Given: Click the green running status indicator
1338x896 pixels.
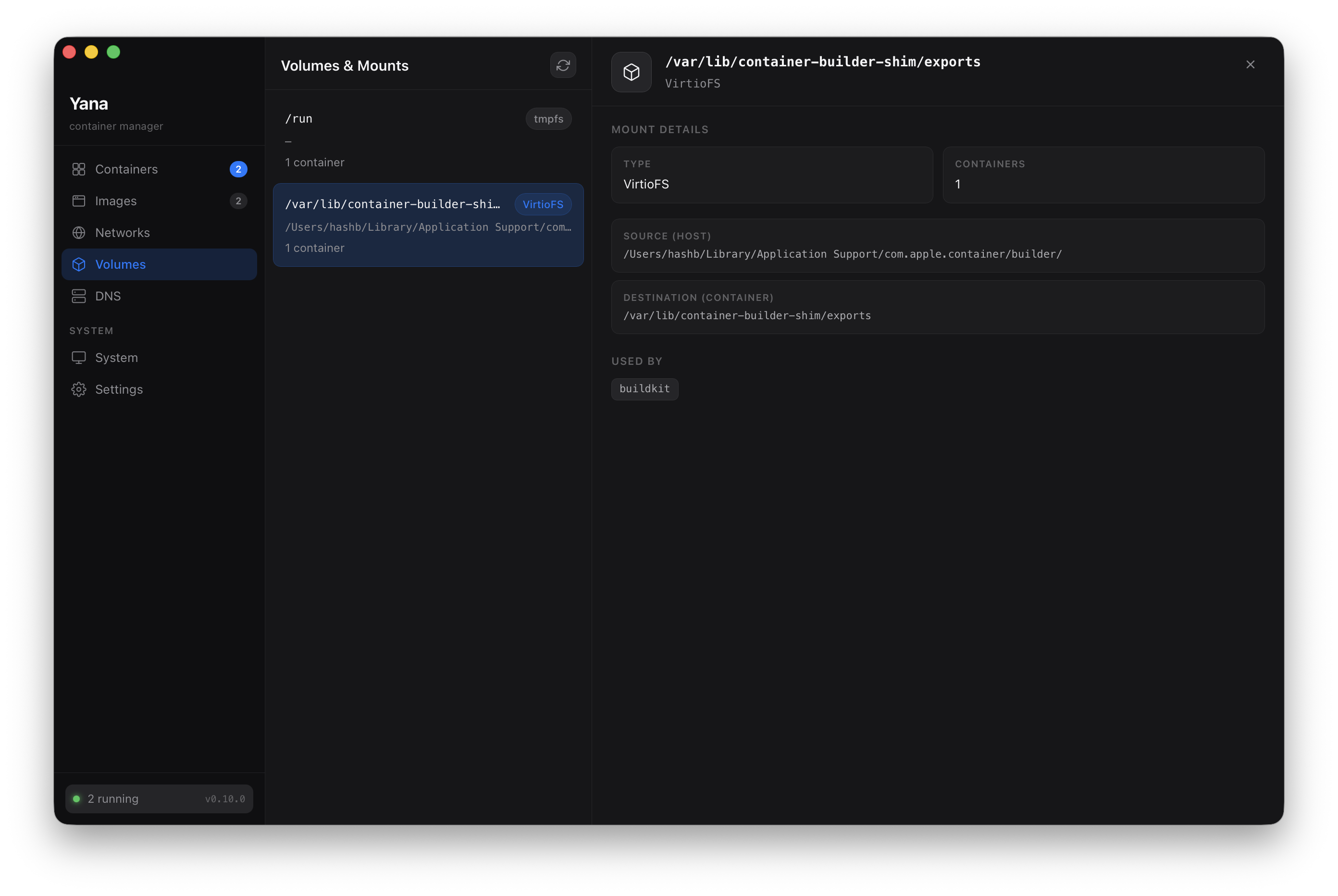Looking at the screenshot, I should coord(77,799).
